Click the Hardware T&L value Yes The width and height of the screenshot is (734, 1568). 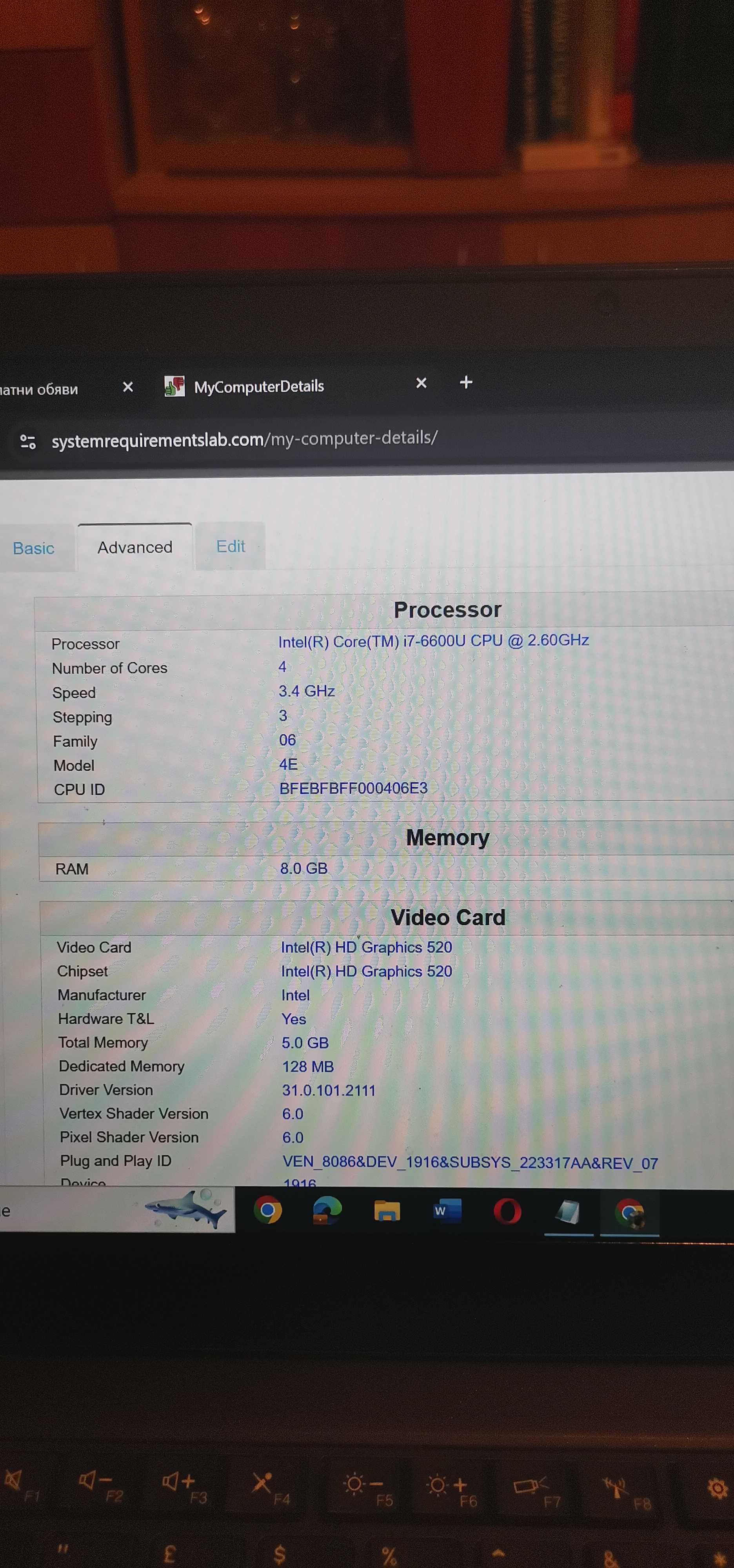point(293,1019)
